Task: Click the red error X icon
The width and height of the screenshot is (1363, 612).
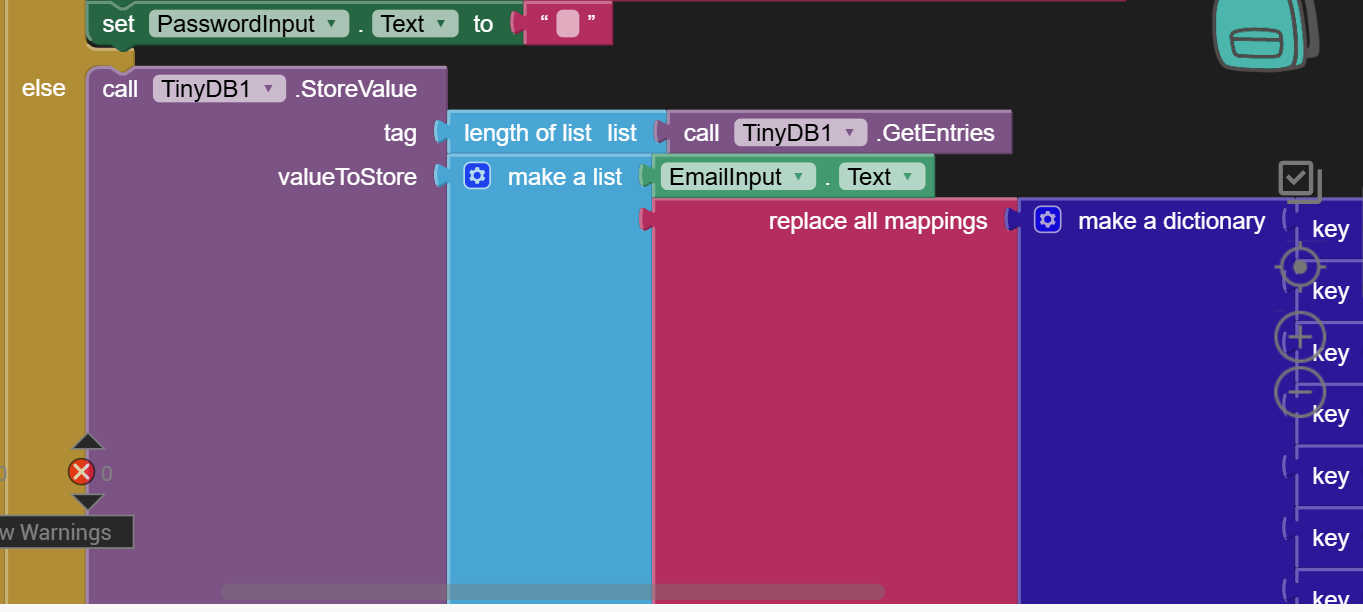Action: click(x=81, y=472)
